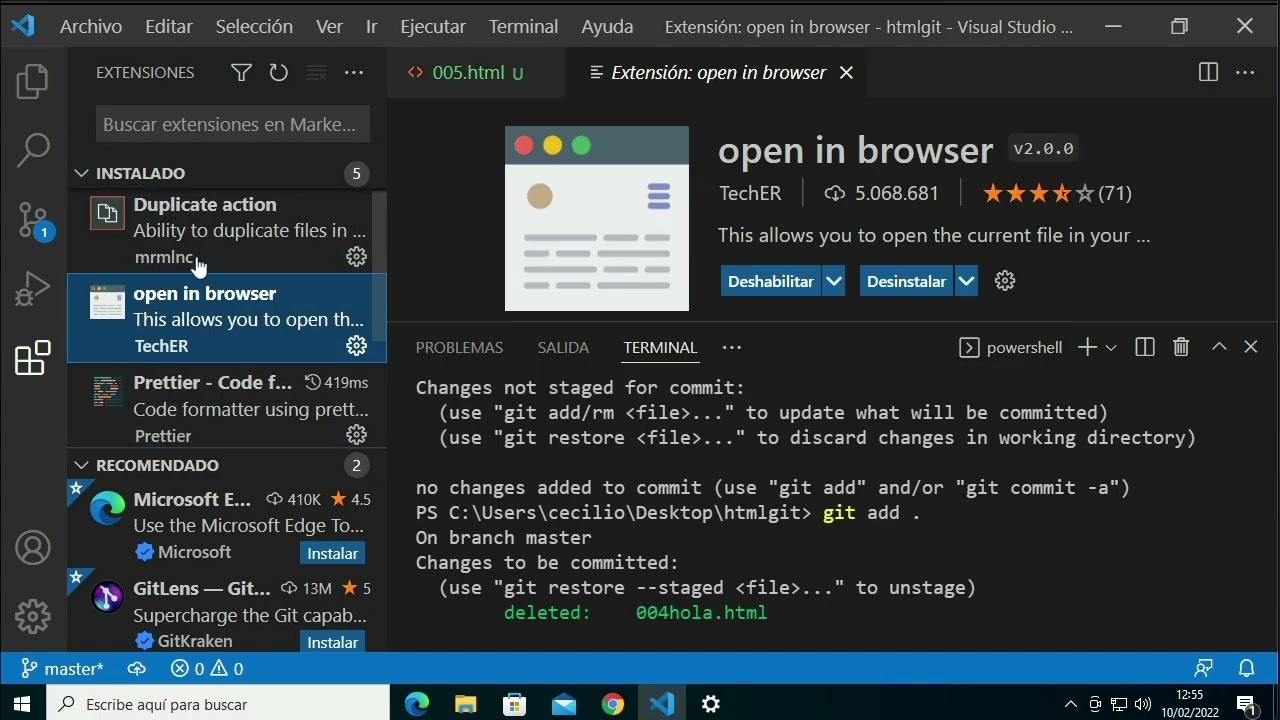This screenshot has width=1280, height=720.
Task: Open Microsoft Edge from taskbar
Action: click(x=417, y=704)
